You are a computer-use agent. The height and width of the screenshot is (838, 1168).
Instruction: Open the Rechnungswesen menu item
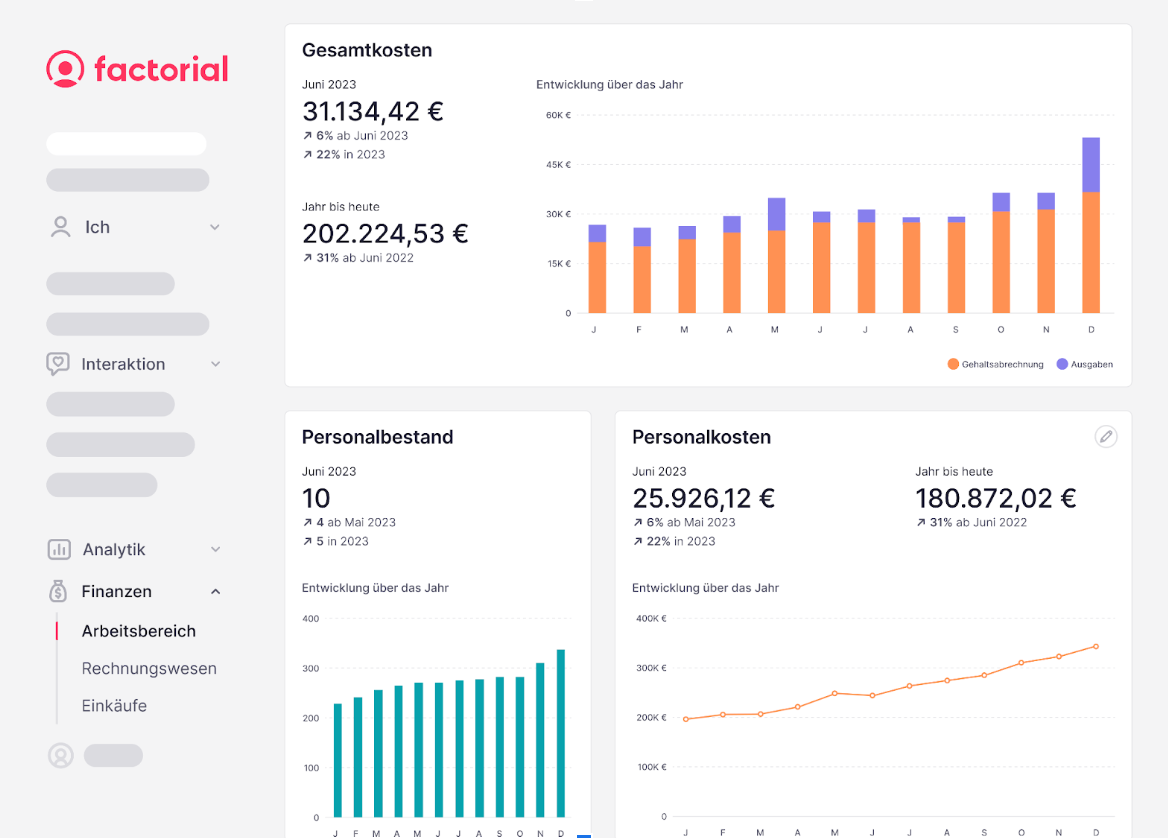pyautogui.click(x=149, y=668)
